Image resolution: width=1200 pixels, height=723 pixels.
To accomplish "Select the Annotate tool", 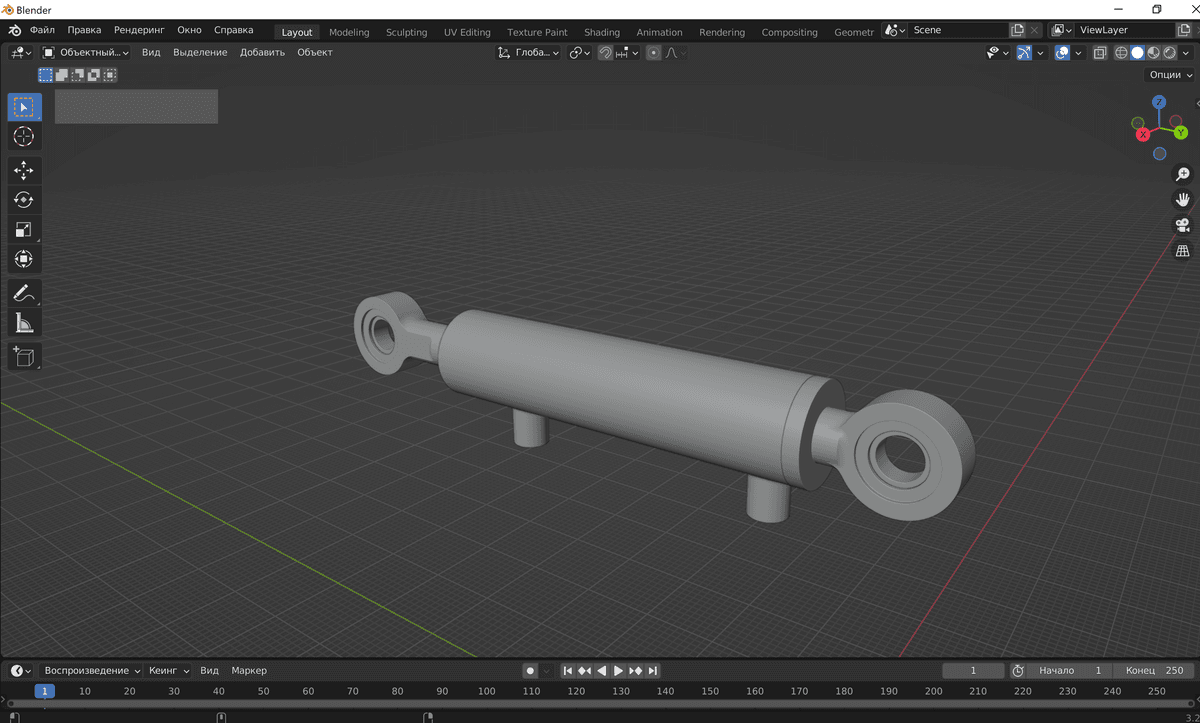I will tap(25, 294).
